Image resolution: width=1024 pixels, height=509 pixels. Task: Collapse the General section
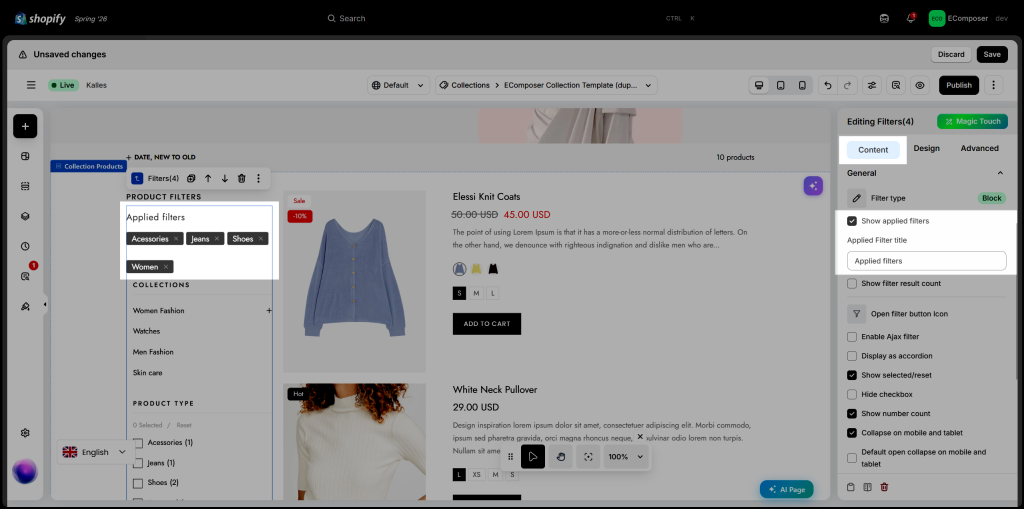tap(1000, 173)
